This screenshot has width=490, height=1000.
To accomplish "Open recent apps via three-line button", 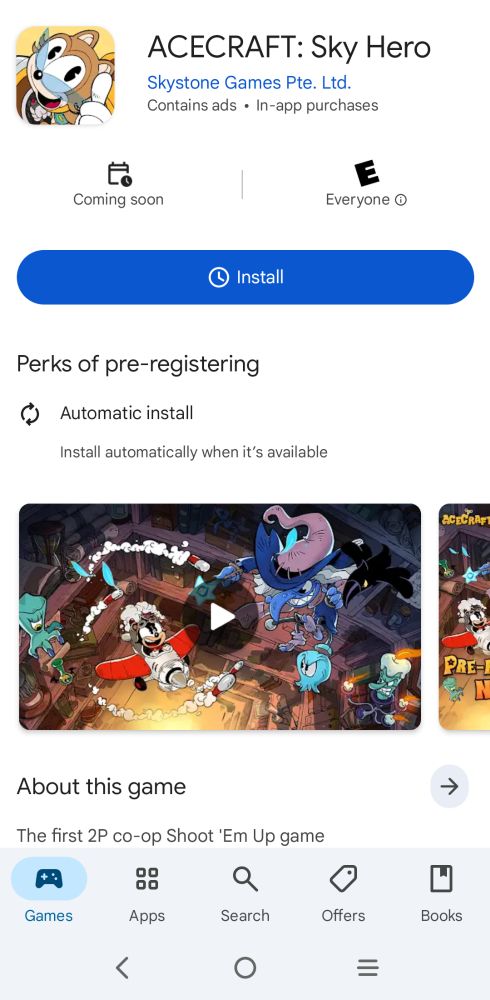I will click(368, 967).
